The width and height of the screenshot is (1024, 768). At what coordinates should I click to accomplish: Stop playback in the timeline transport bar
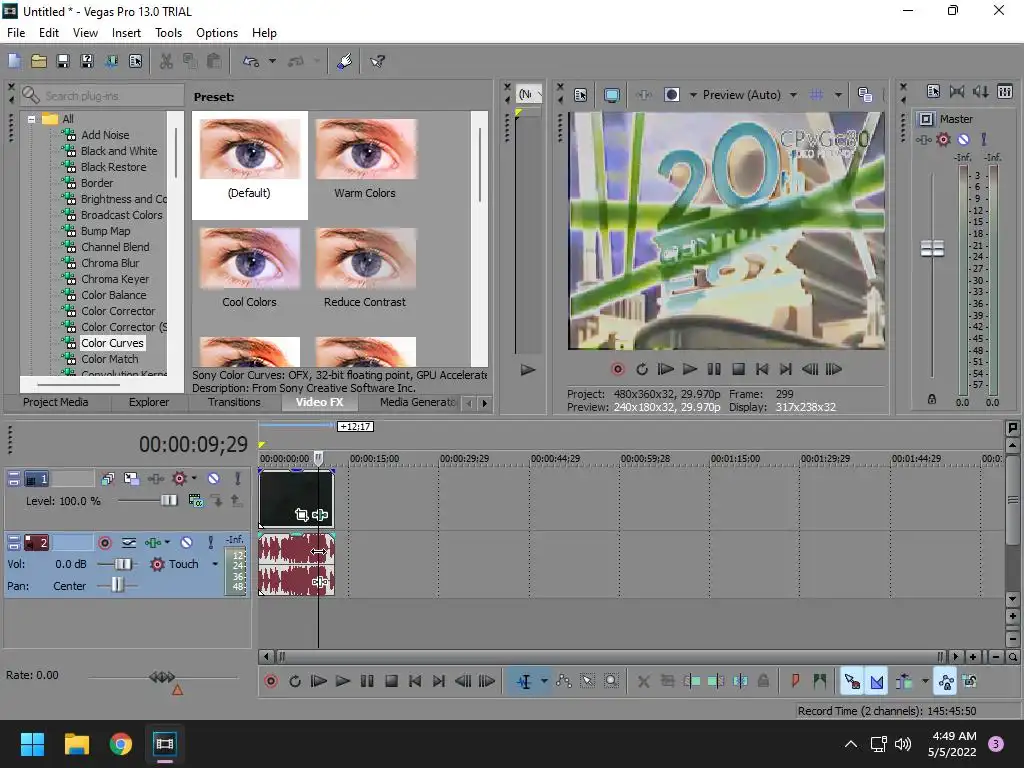pyautogui.click(x=391, y=681)
